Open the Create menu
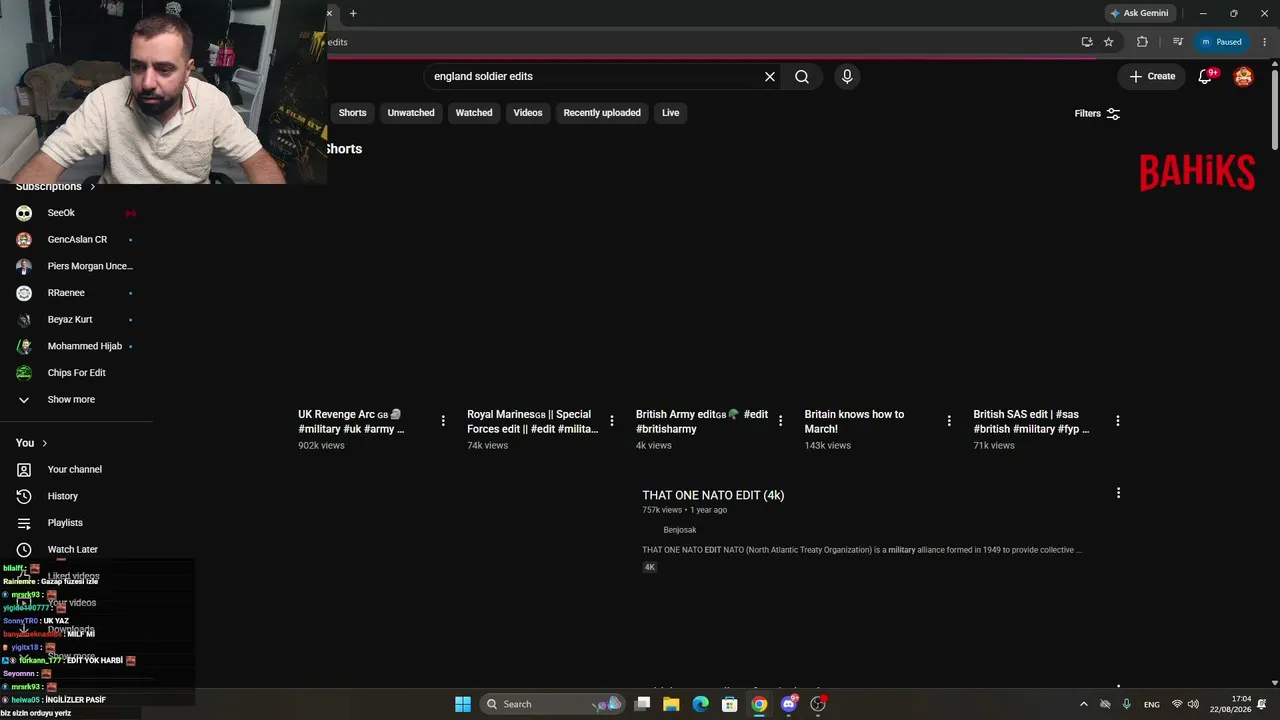1280x720 pixels. point(1152,76)
